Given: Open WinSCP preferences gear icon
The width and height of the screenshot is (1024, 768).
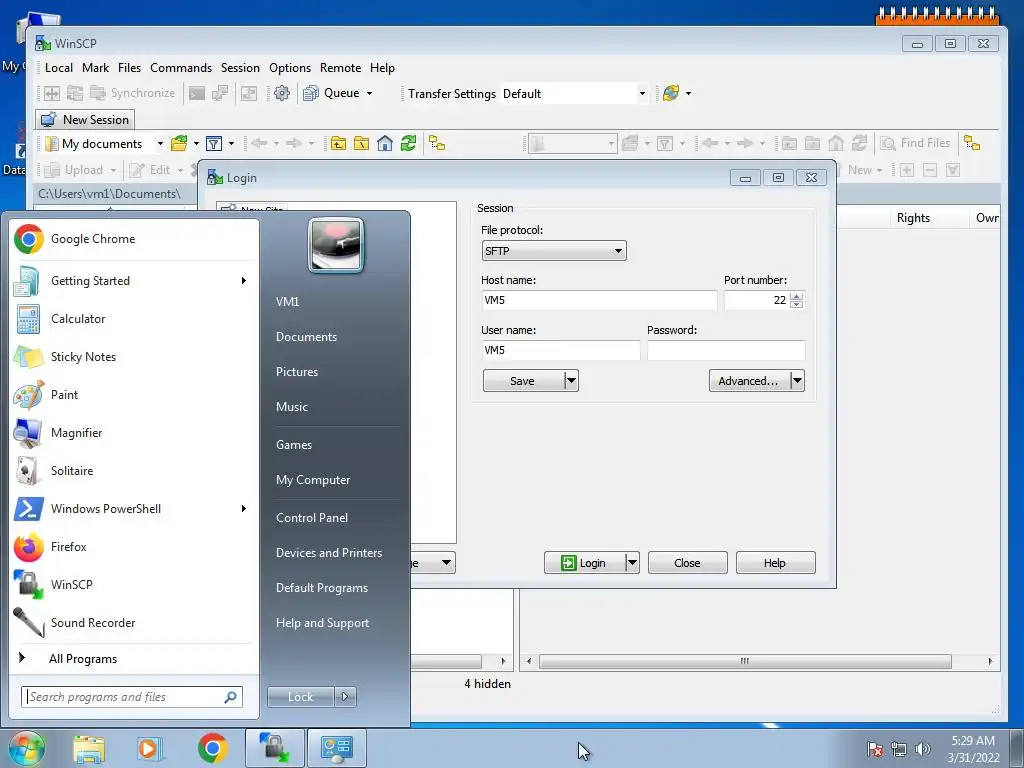Looking at the screenshot, I should [x=281, y=93].
